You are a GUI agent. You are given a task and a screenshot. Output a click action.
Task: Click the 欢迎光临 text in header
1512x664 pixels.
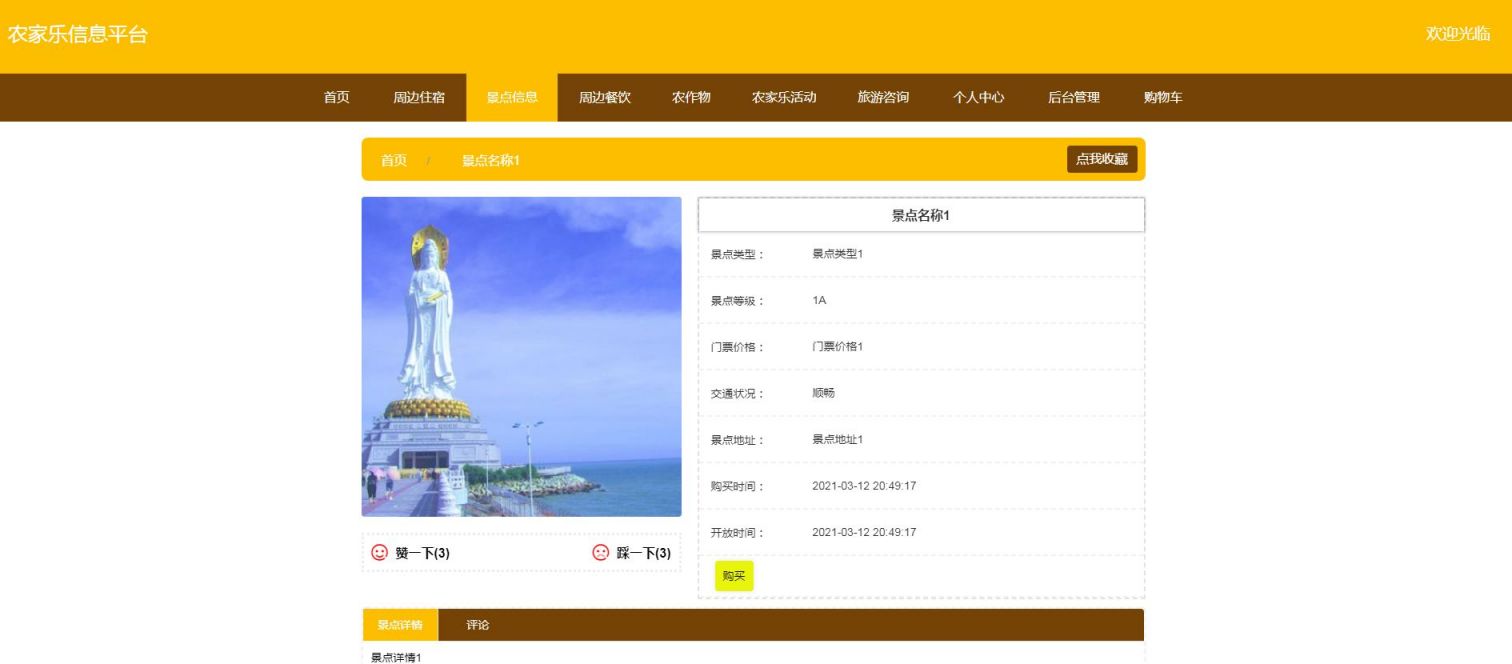pyautogui.click(x=1458, y=34)
